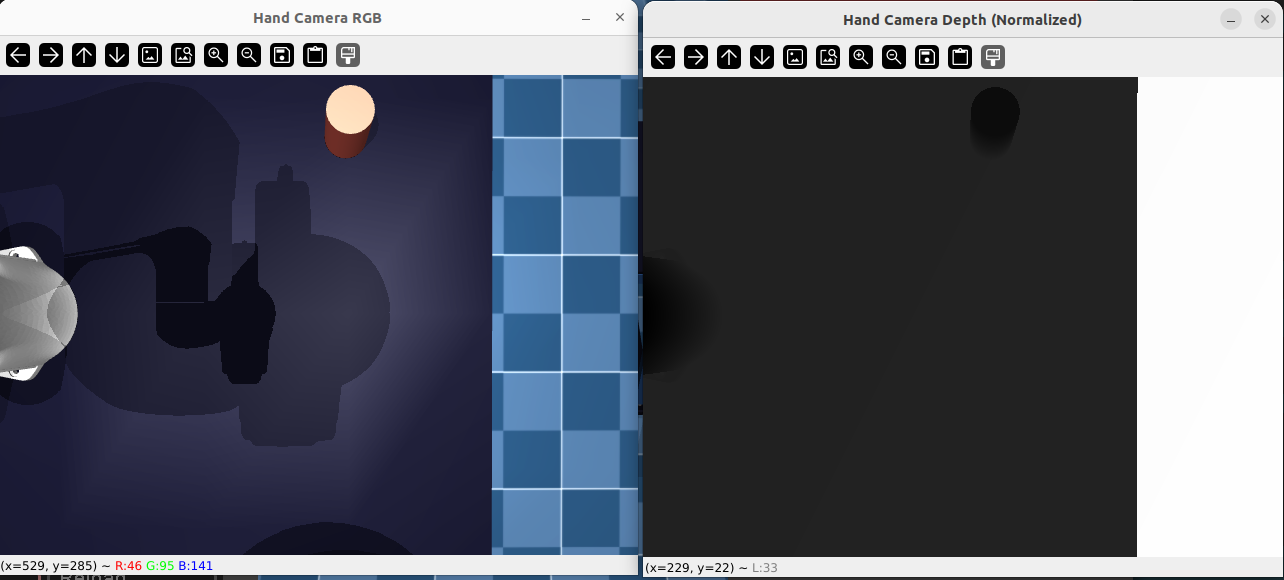The height and width of the screenshot is (580, 1284).
Task: Minimize the Hand Camera RGB window
Action: click(x=586, y=18)
